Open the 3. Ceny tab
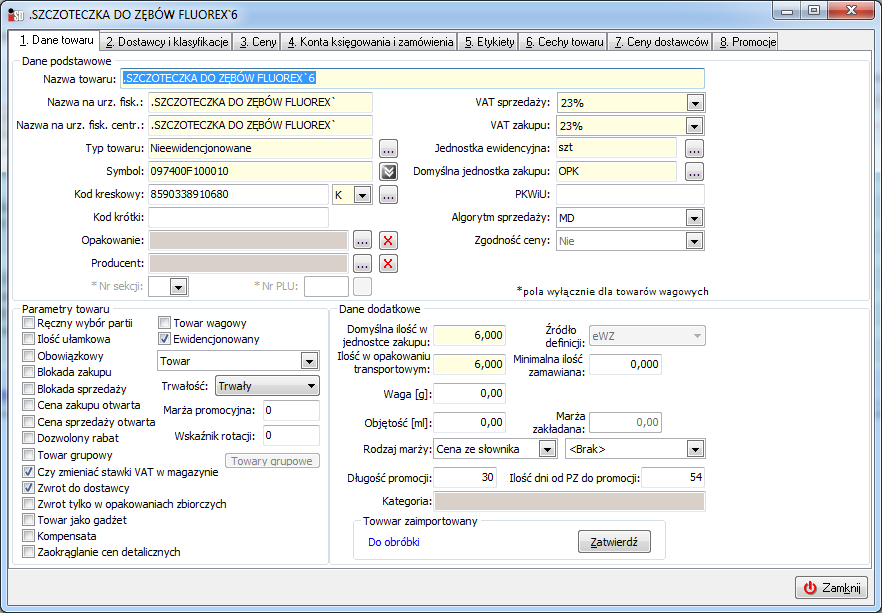 pos(258,42)
